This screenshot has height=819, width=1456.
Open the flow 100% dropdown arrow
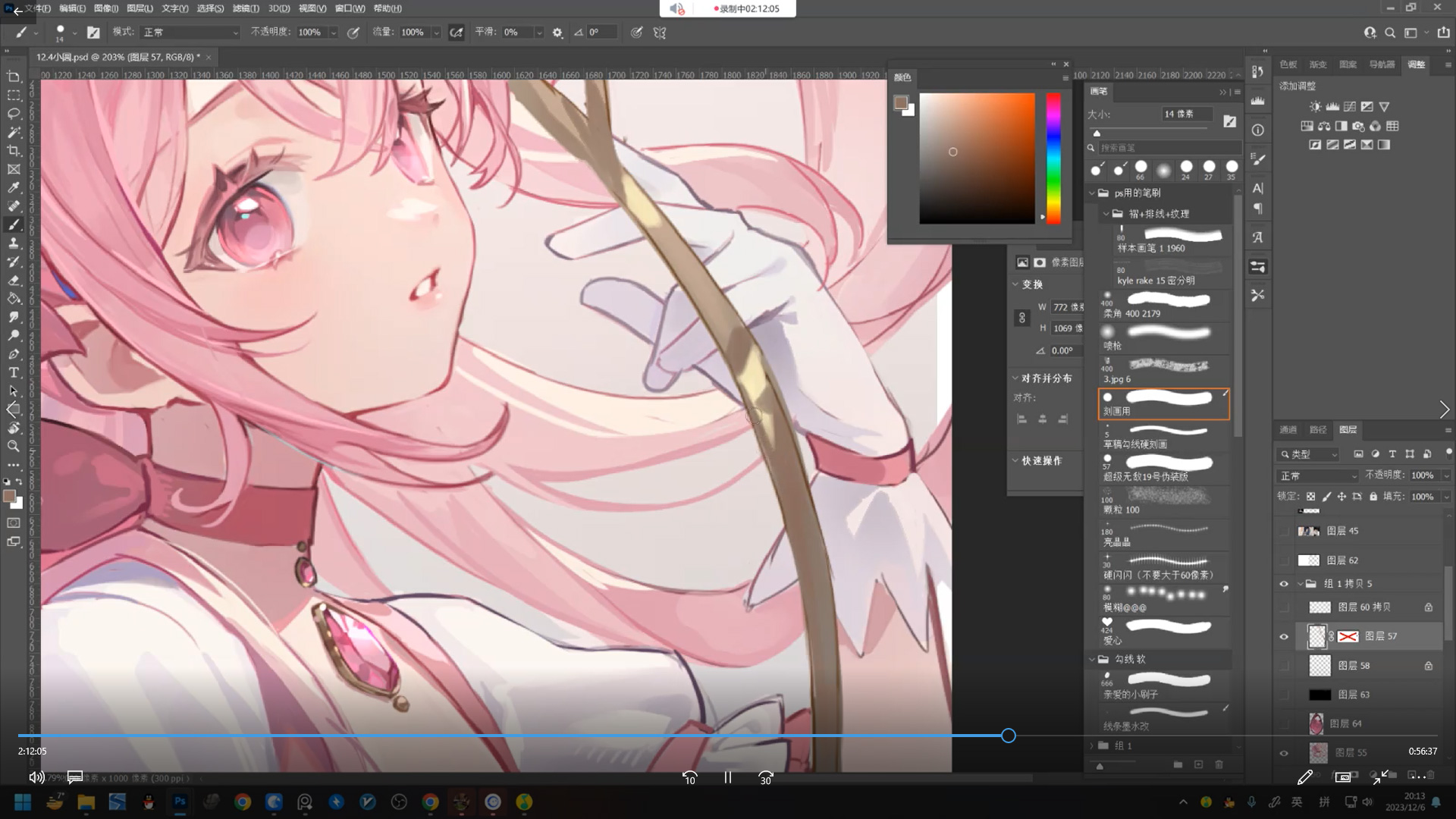(x=436, y=33)
